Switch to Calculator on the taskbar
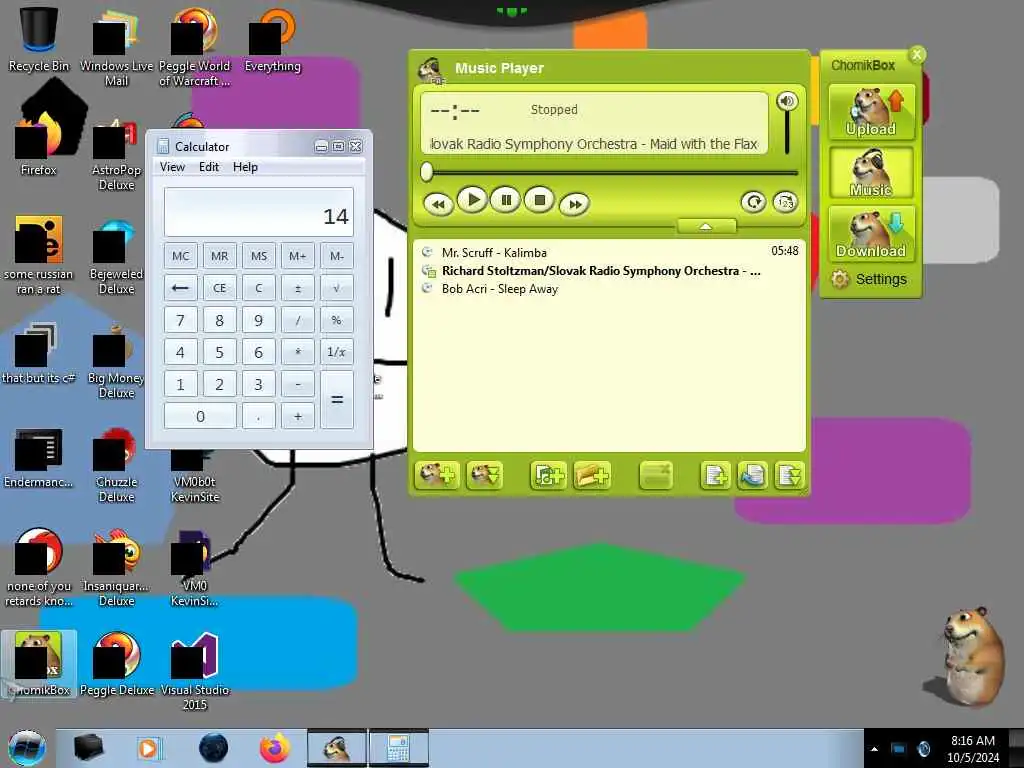 [398, 748]
